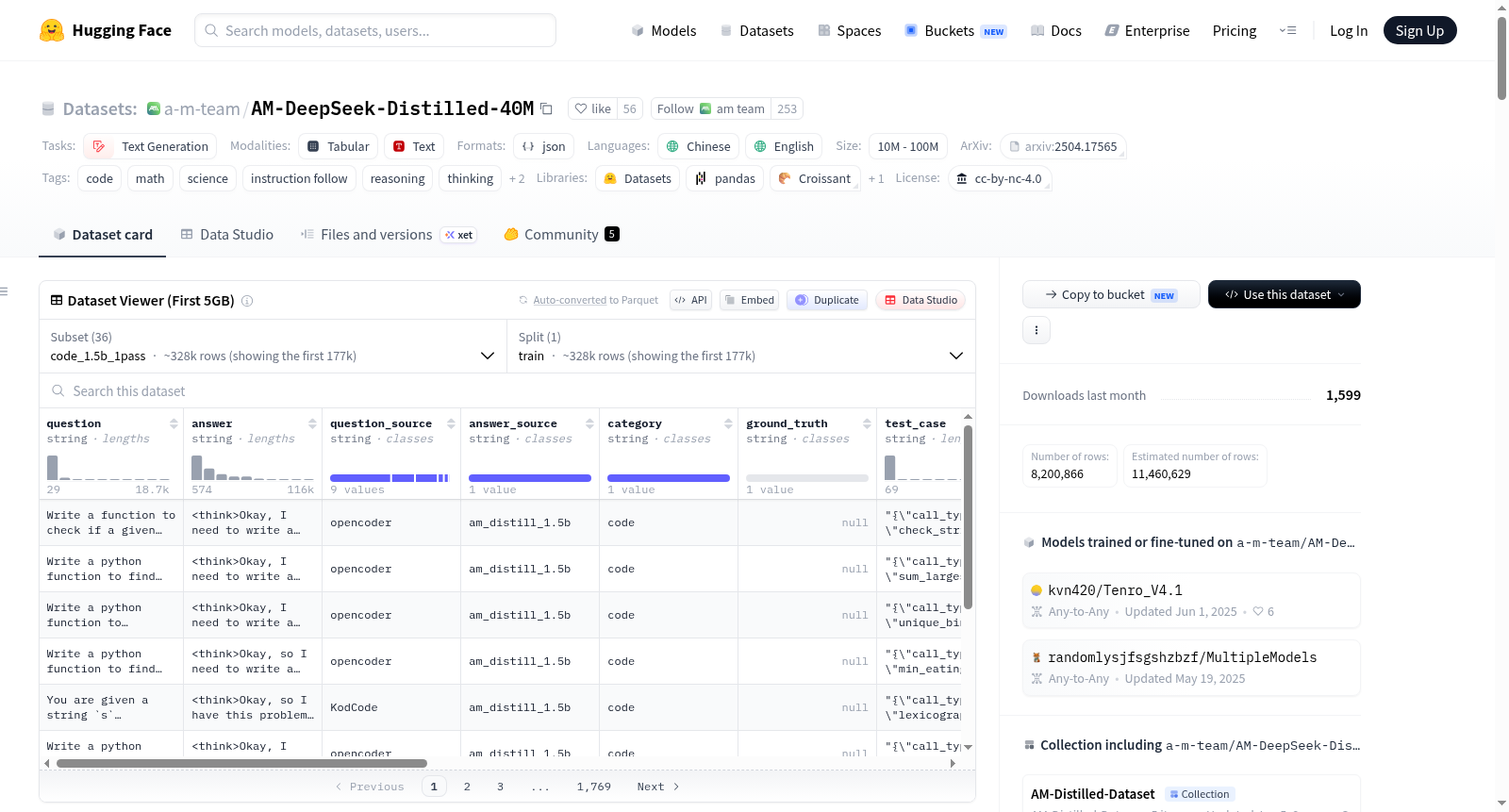Expand the Split train dropdown
This screenshot has width=1509, height=812.
point(741,346)
